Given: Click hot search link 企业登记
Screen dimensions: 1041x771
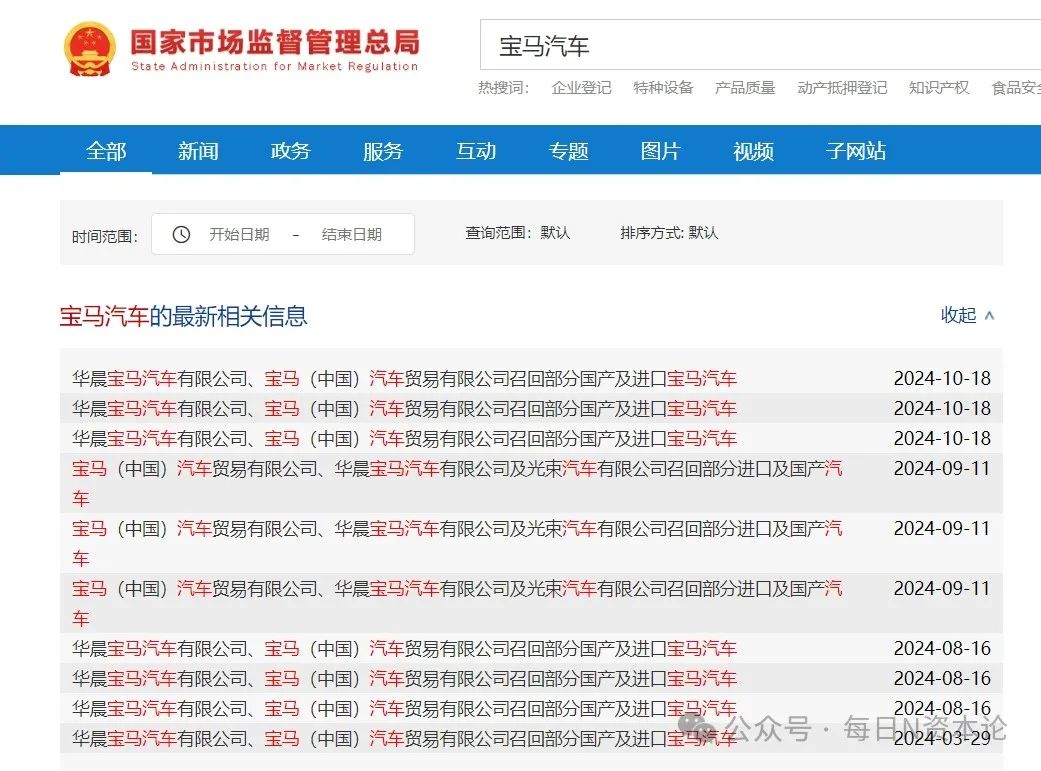Looking at the screenshot, I should coord(581,88).
